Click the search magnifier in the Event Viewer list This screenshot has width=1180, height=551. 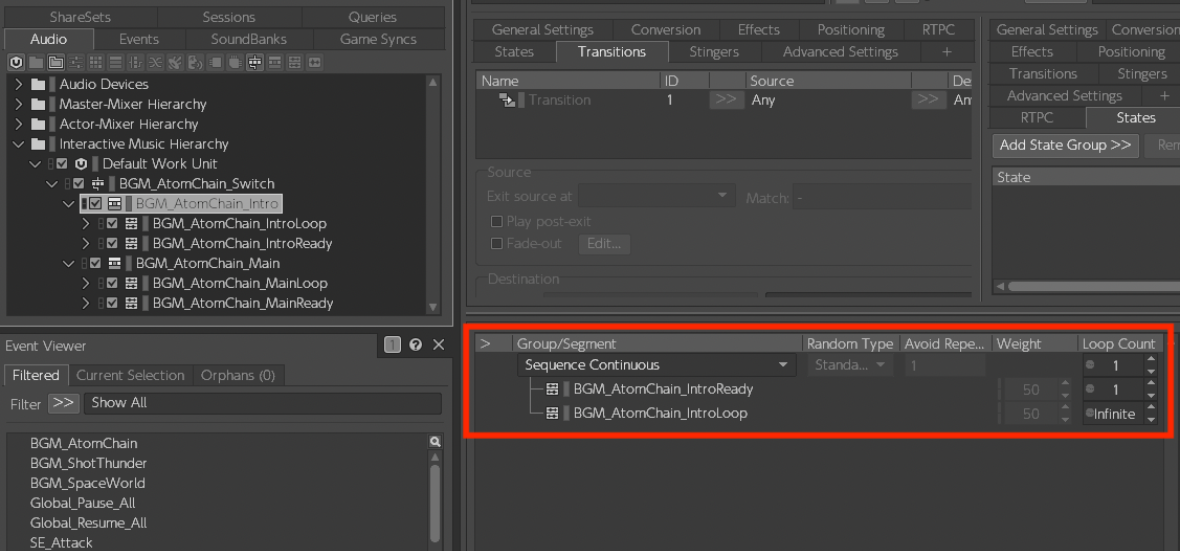[x=435, y=442]
